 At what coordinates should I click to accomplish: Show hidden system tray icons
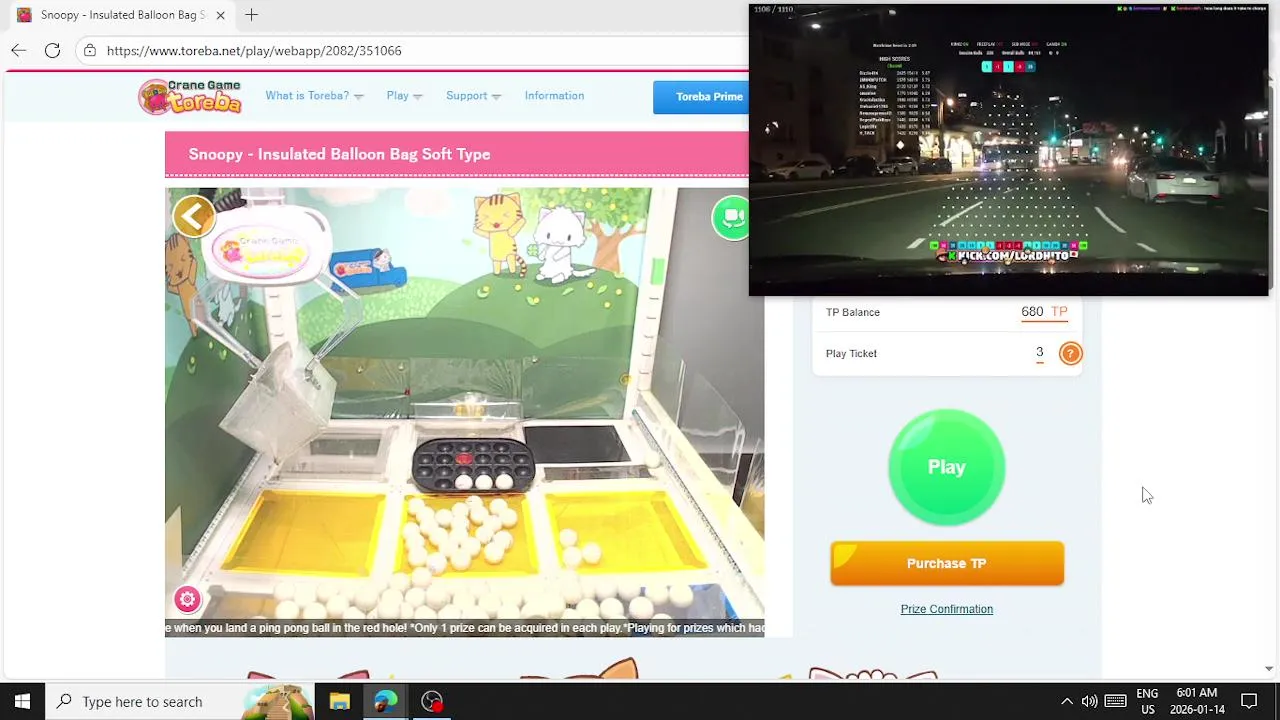click(x=1066, y=701)
